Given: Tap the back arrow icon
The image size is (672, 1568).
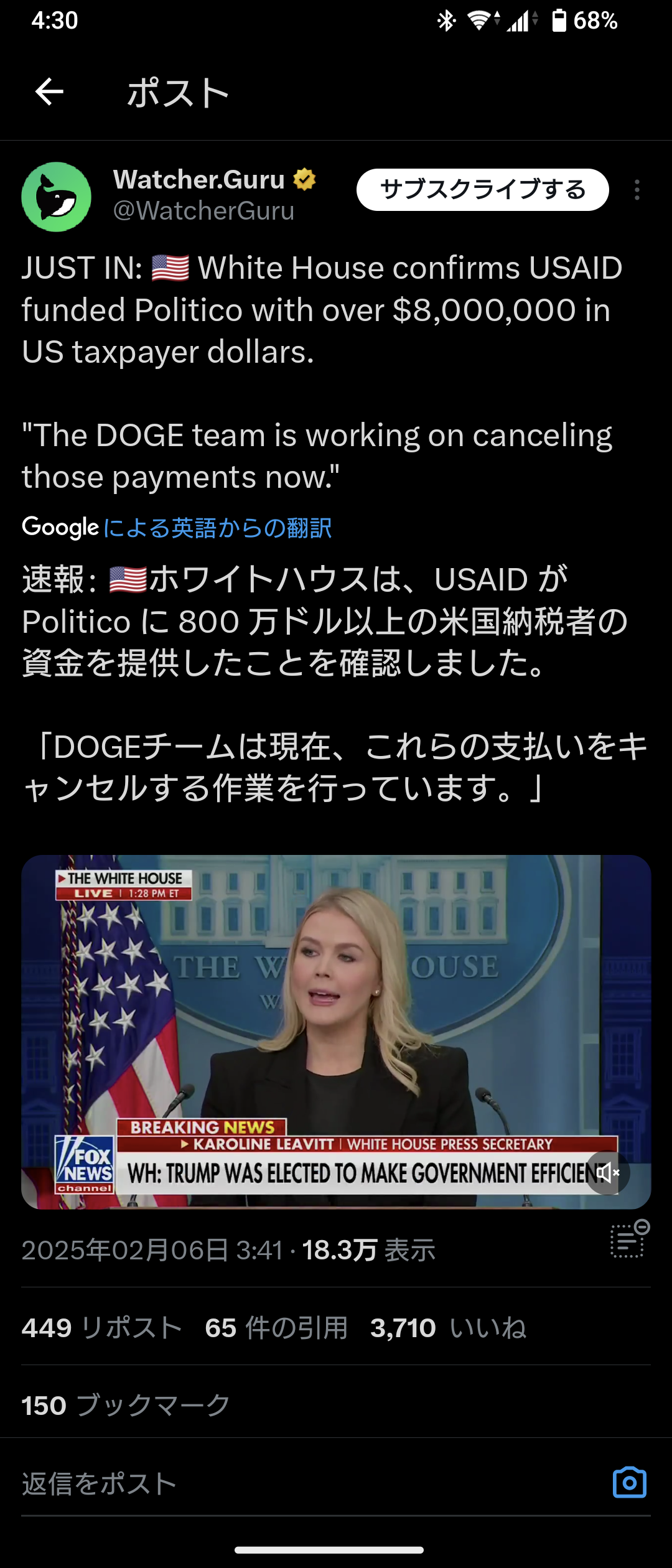Looking at the screenshot, I should pos(49,92).
